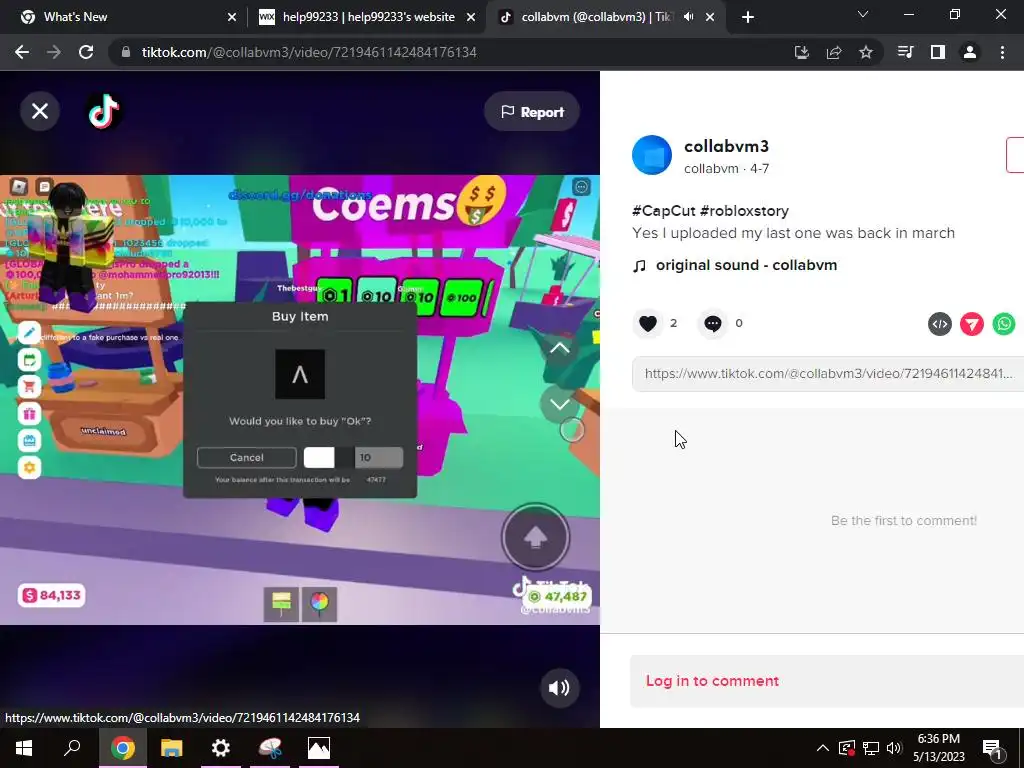Reload the page
Screen dimensions: 1024x768
tap(86, 52)
